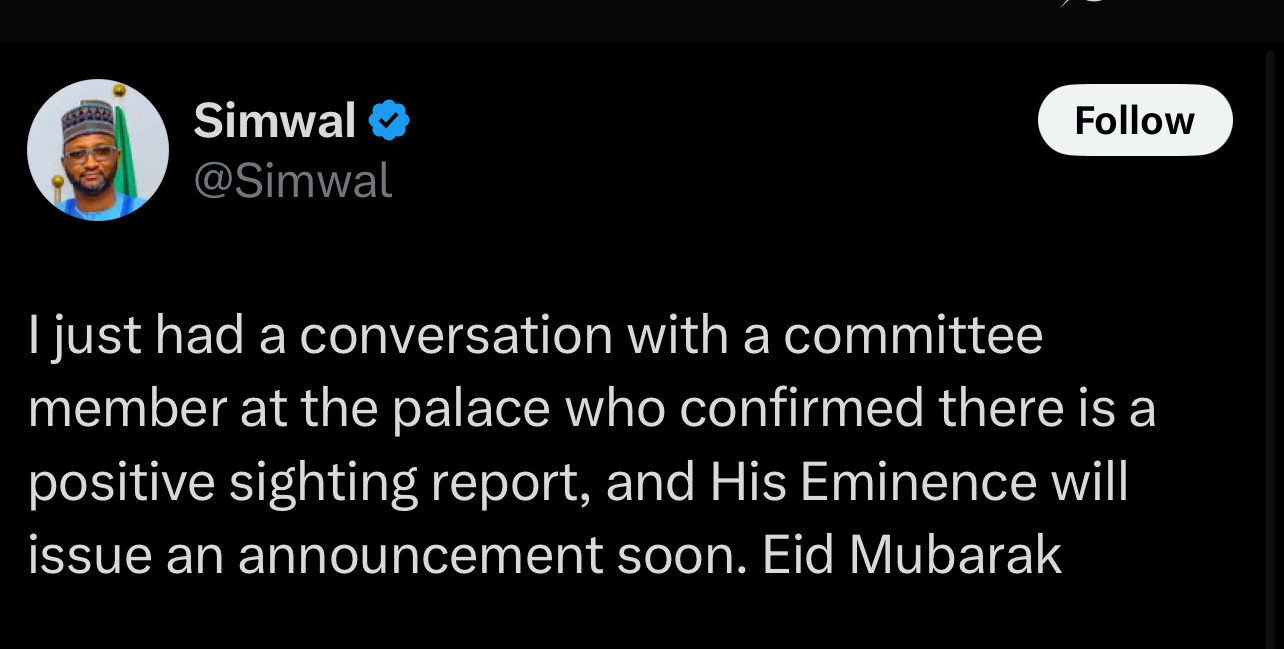Click the Follow button

pyautogui.click(x=1134, y=121)
